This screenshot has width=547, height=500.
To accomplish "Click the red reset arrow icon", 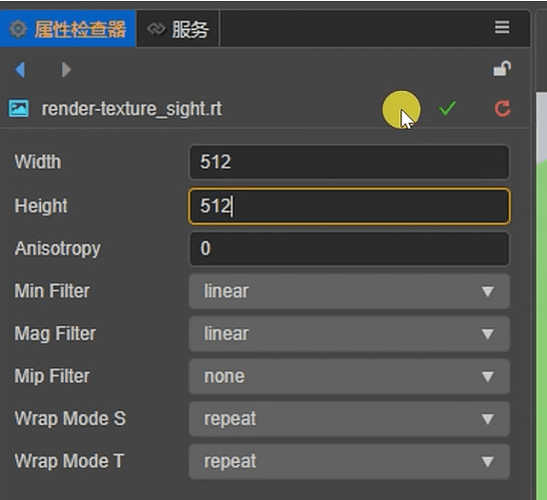I will click(502, 109).
